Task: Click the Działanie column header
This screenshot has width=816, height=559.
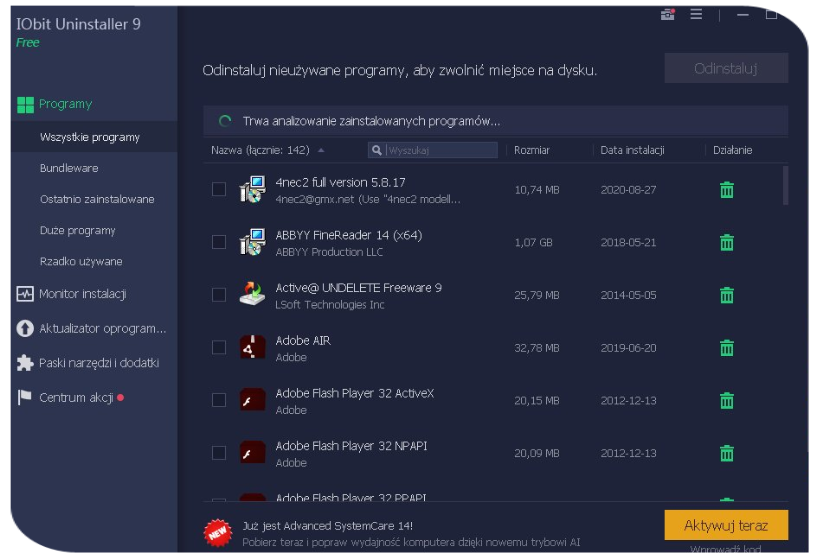Action: pyautogui.click(x=732, y=150)
